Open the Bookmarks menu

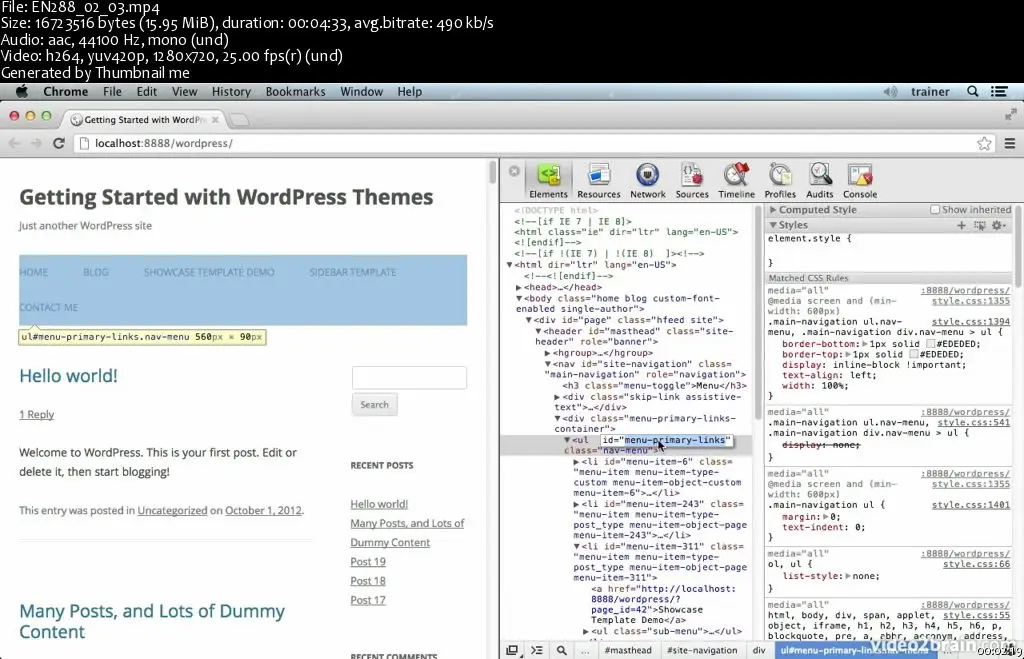coord(295,91)
